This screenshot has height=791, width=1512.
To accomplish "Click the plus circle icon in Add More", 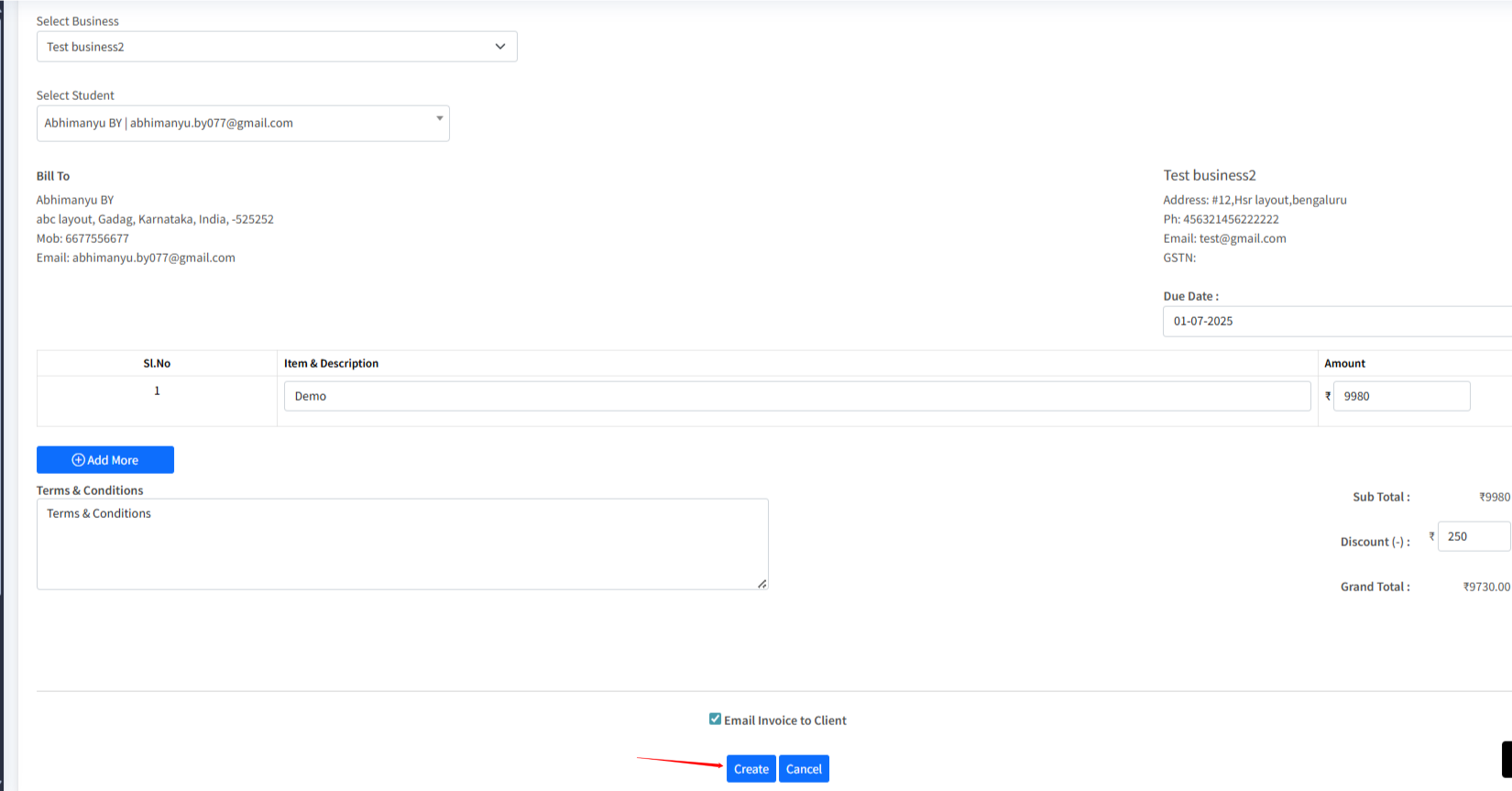I will [78, 460].
